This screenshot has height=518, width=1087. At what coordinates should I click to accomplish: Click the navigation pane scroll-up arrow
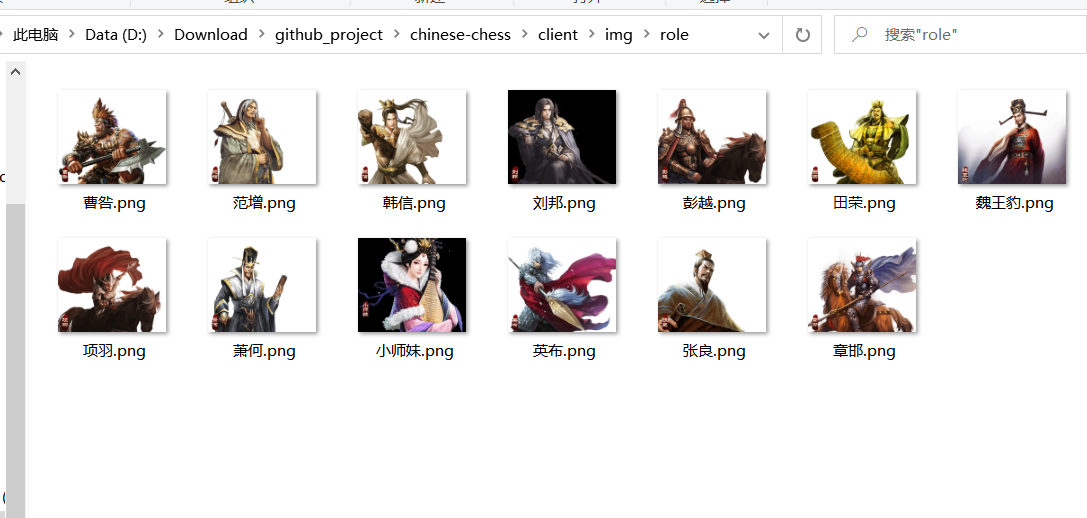pos(16,71)
